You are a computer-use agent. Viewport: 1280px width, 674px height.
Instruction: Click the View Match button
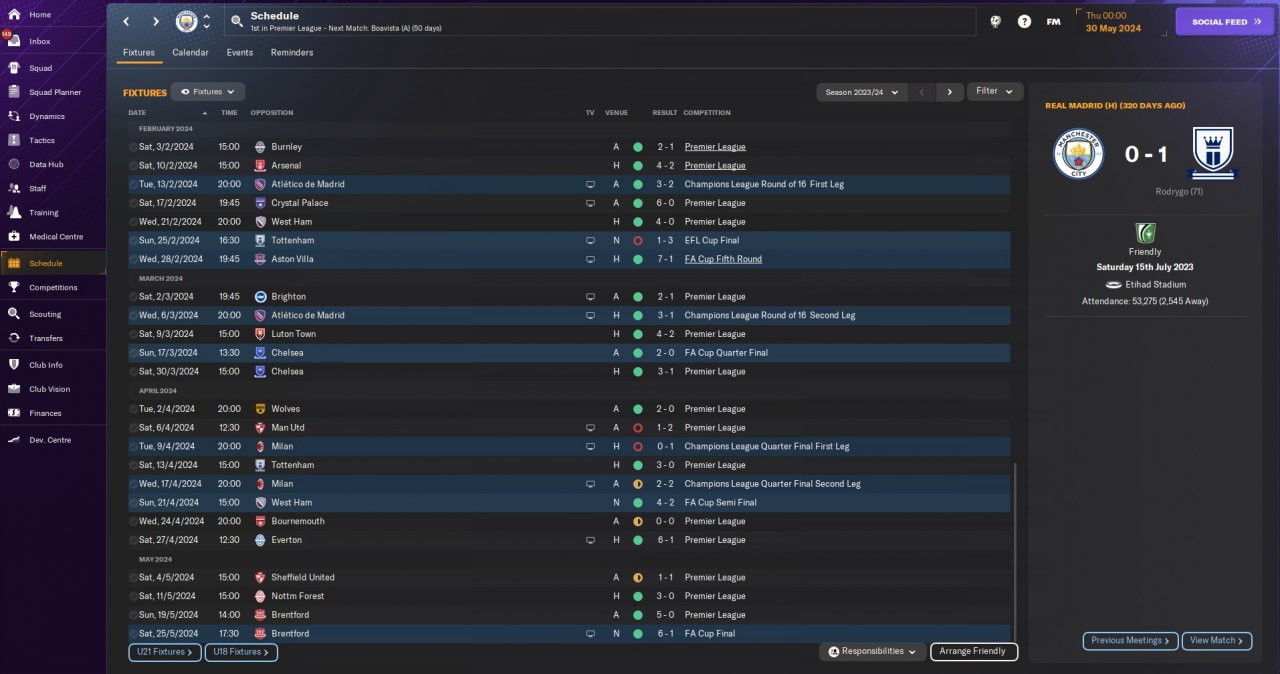pos(1217,640)
